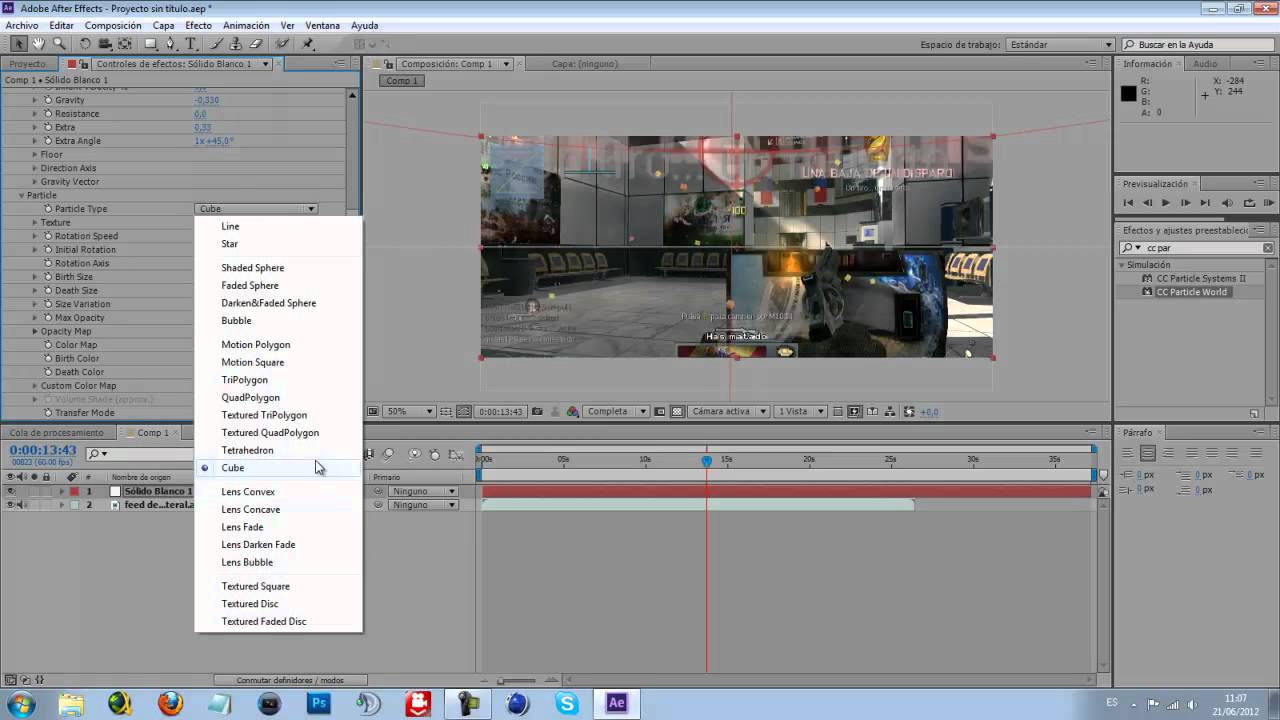
Task: Select the Pen tool
Action: coord(171,44)
